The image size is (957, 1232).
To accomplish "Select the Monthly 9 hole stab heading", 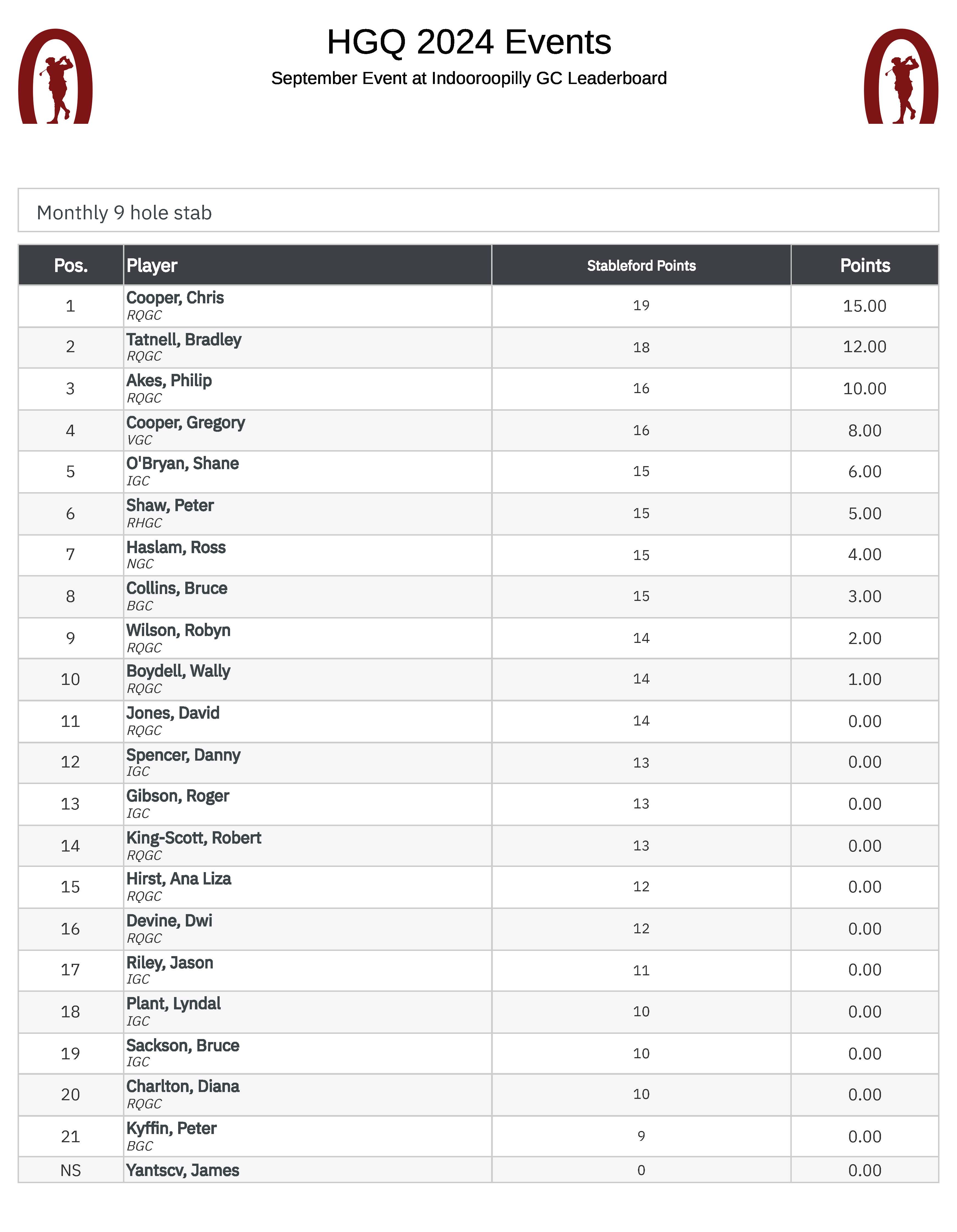I will pyautogui.click(x=124, y=213).
